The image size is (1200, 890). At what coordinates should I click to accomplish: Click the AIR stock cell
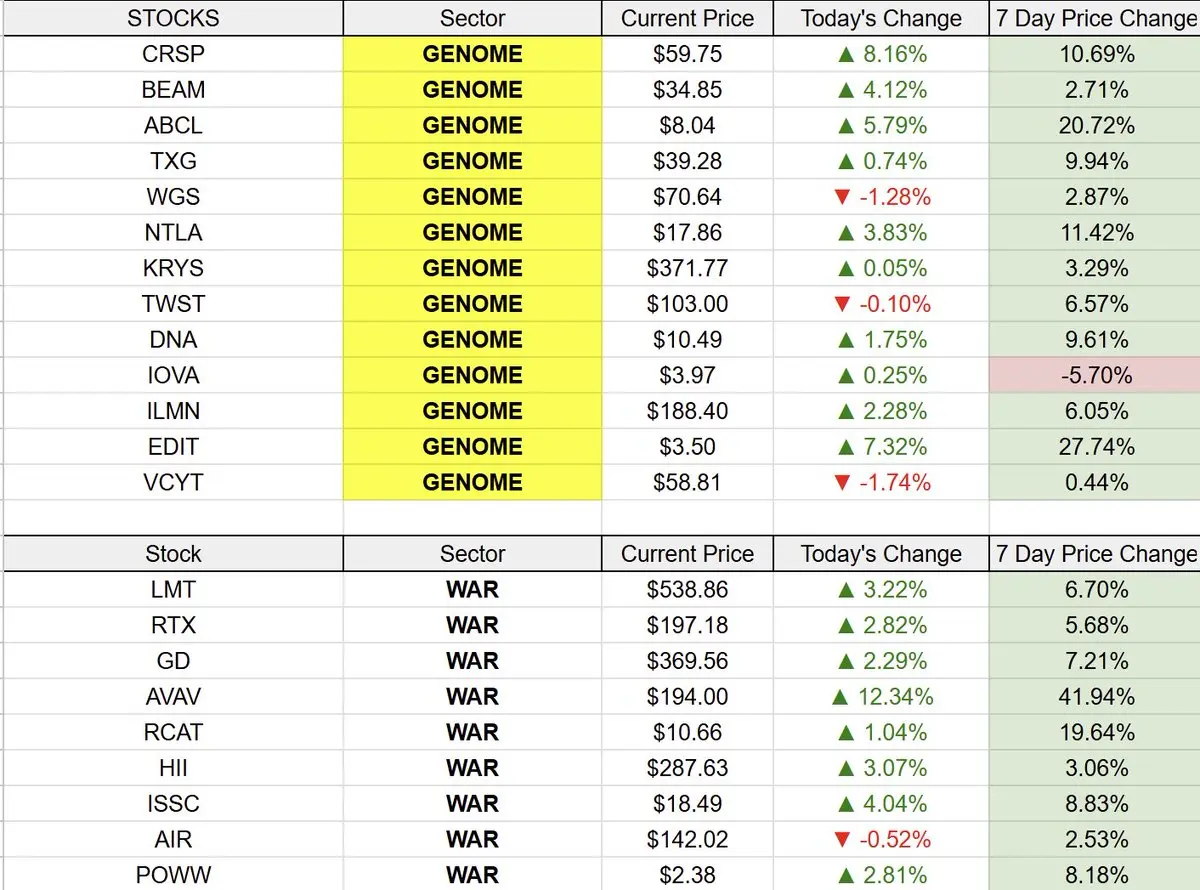point(173,840)
